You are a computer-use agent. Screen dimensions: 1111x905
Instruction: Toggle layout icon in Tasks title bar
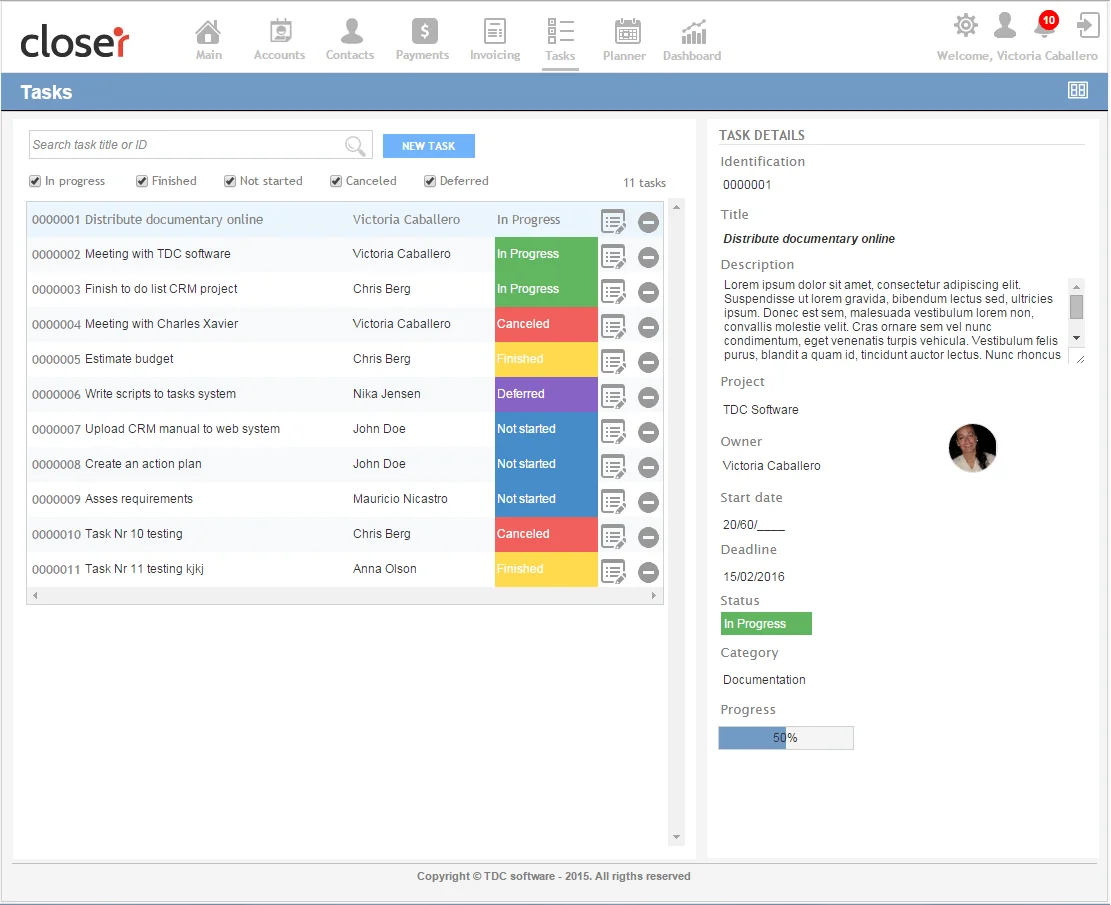(1077, 91)
